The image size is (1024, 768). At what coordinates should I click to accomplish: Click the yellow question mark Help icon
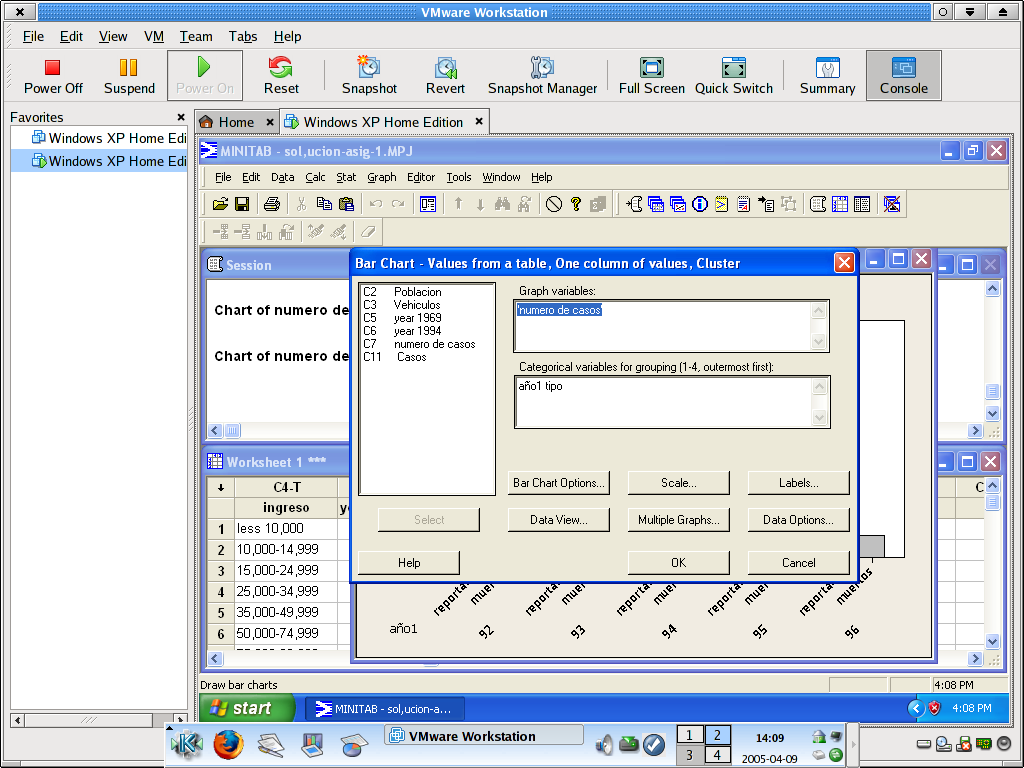pos(575,204)
